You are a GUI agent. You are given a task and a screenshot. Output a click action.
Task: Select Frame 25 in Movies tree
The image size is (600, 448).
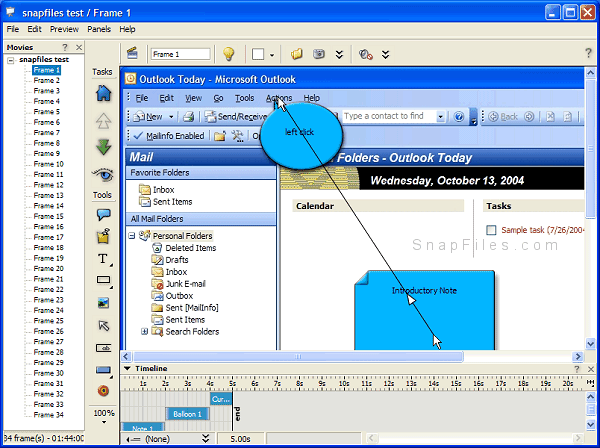click(x=48, y=321)
